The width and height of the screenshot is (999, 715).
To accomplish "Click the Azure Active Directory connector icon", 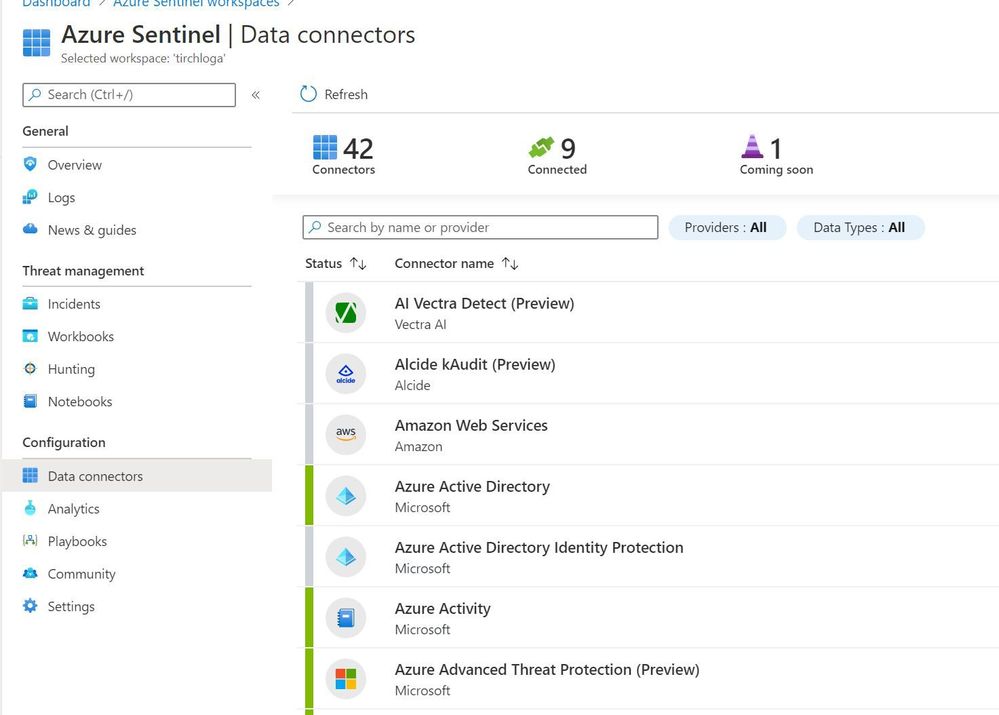I will (346, 496).
